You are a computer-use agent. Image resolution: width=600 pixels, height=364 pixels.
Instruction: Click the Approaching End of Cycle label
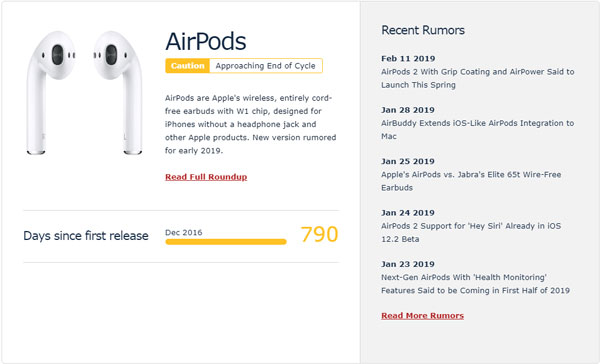click(x=266, y=65)
